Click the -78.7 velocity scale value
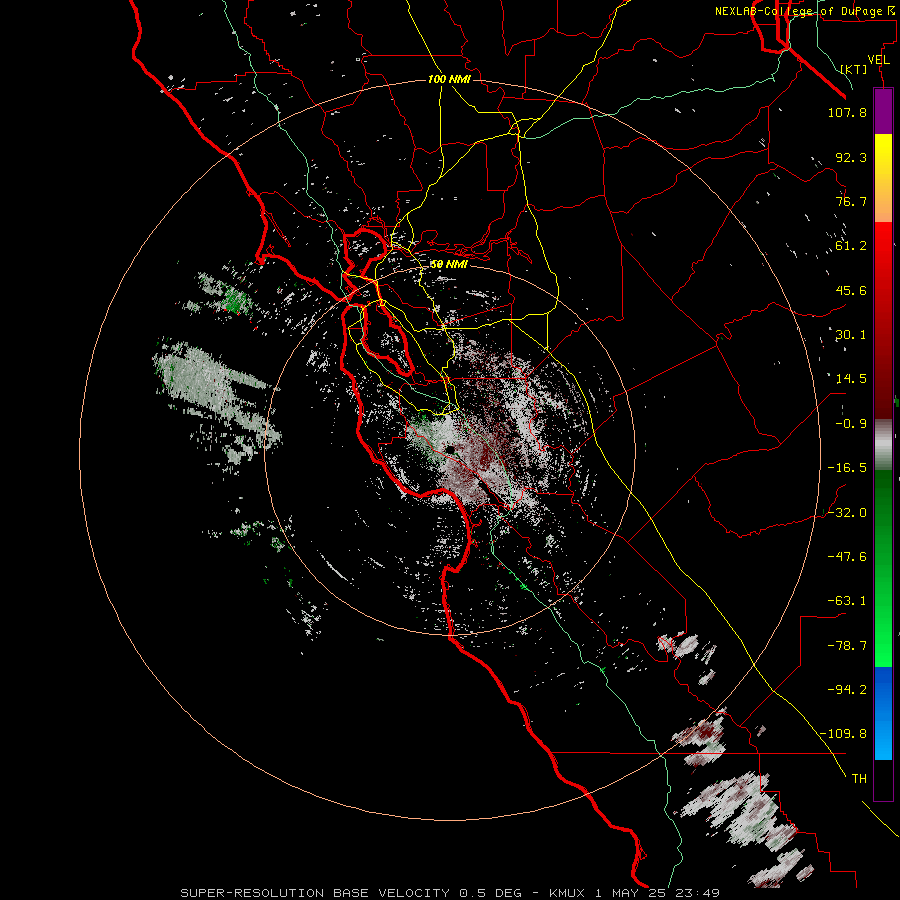The height and width of the screenshot is (900, 900). 847,646
